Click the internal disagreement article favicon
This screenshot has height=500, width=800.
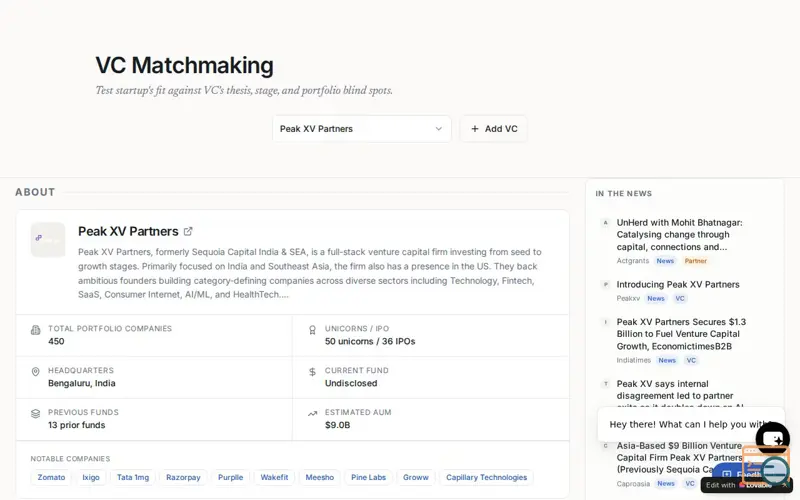[x=606, y=384]
